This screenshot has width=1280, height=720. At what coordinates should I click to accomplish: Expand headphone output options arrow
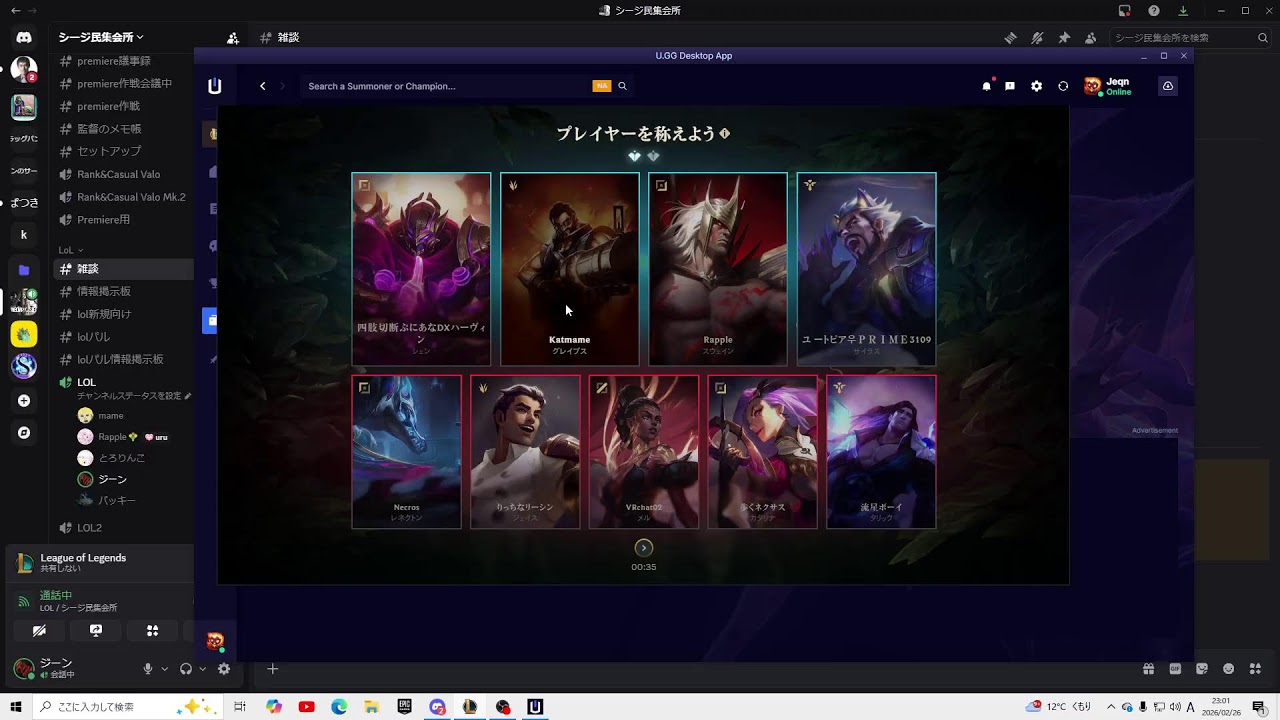click(x=202, y=669)
